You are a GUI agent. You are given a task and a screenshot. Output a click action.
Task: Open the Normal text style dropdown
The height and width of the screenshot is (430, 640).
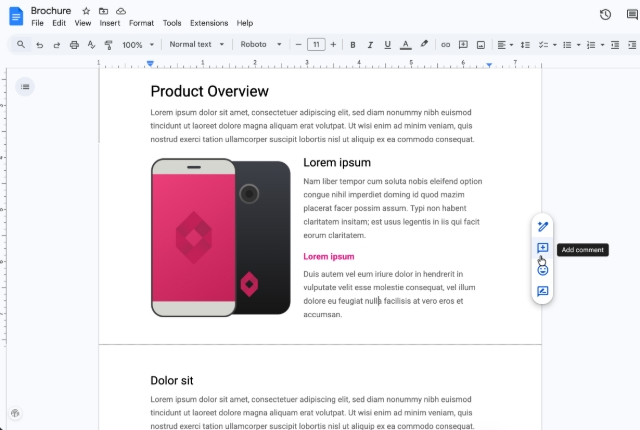point(197,44)
